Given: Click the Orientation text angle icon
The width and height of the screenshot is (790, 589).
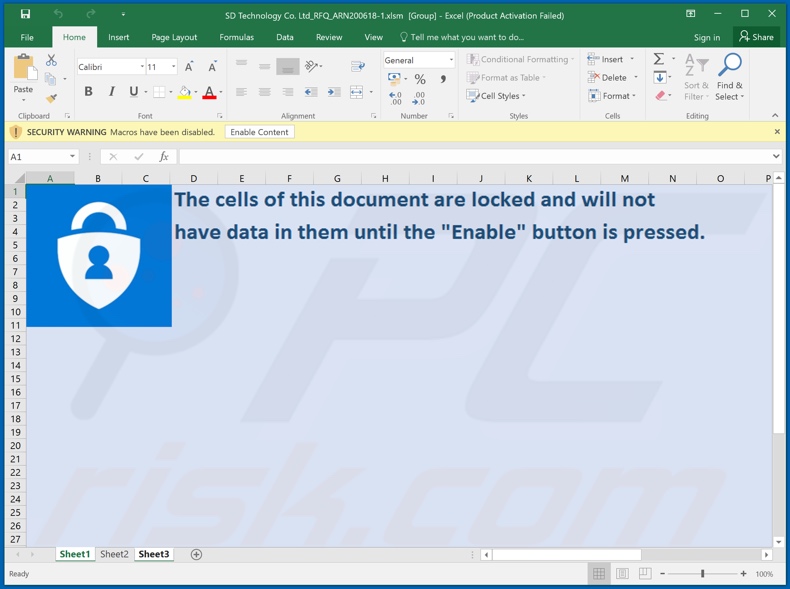Looking at the screenshot, I should [312, 66].
